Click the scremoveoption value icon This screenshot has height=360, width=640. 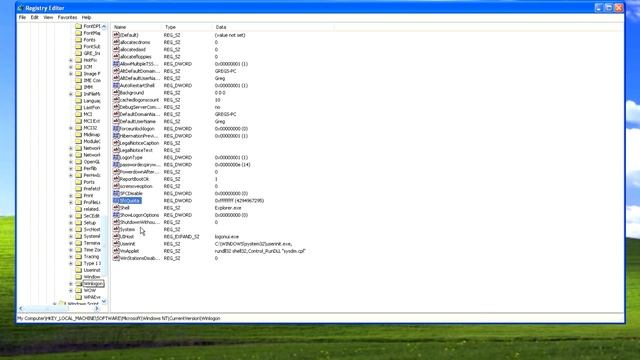(x=116, y=186)
